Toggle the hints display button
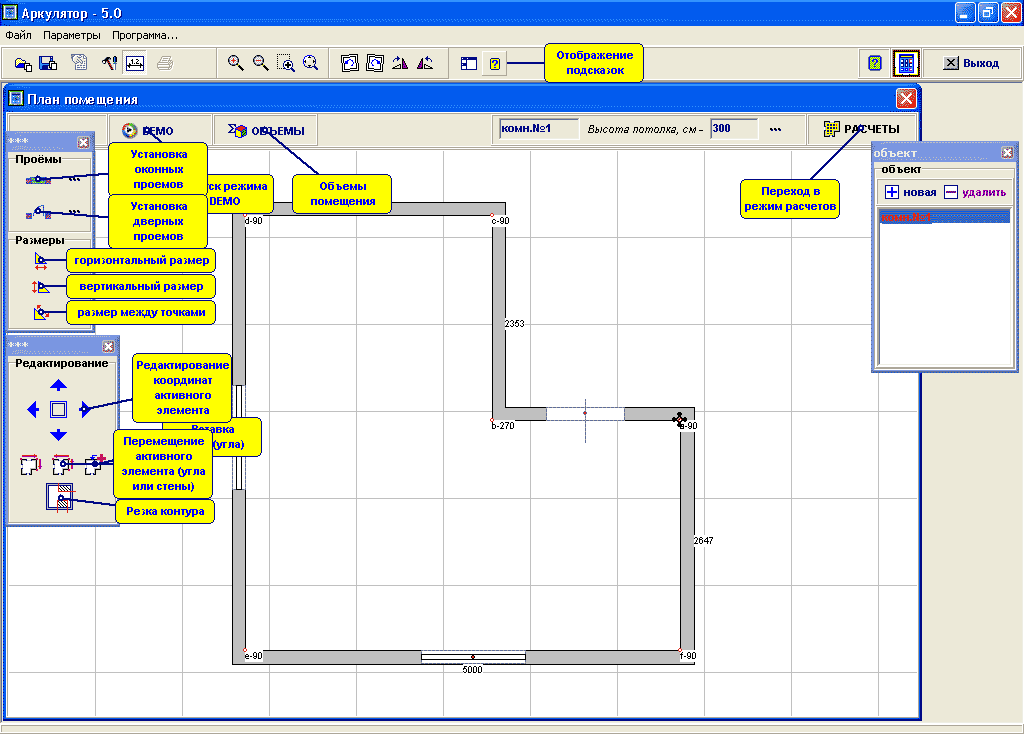Image resolution: width=1024 pixels, height=734 pixels. point(494,63)
